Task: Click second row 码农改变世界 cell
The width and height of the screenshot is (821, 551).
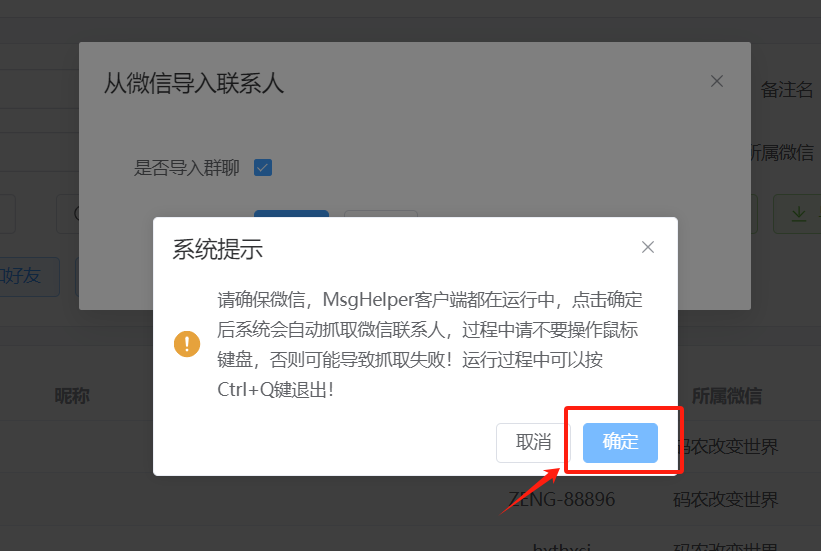Action: click(726, 500)
